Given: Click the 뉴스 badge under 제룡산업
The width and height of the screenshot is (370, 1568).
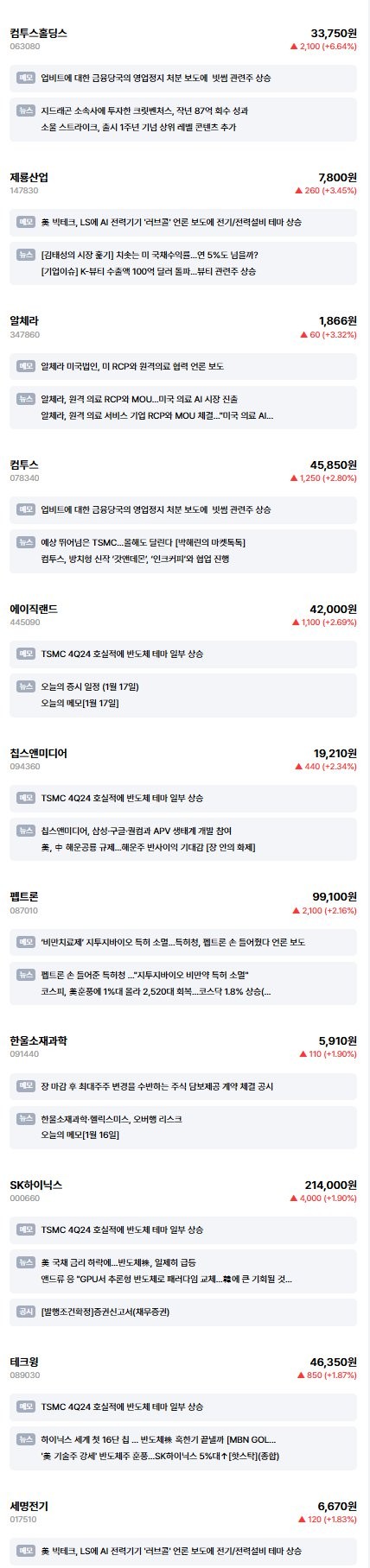Looking at the screenshot, I should point(26,255).
